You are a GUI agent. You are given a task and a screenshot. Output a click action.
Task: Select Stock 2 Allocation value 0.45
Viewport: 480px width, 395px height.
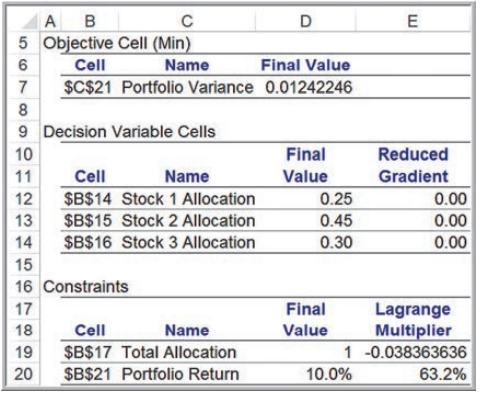(x=336, y=221)
